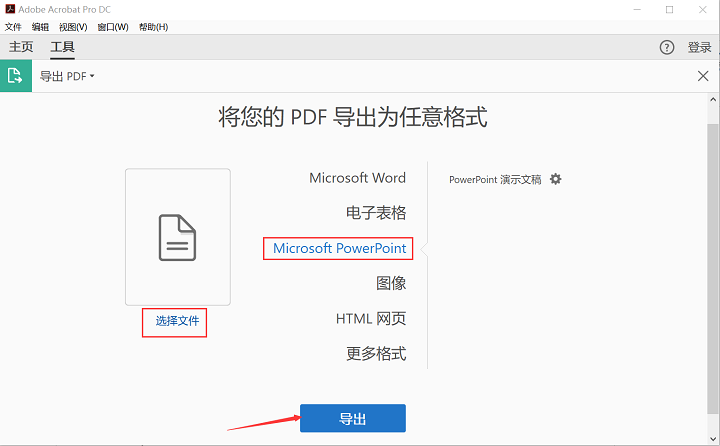
Task: Click the Adobe Acrobat logo in title bar
Action: tap(10, 9)
